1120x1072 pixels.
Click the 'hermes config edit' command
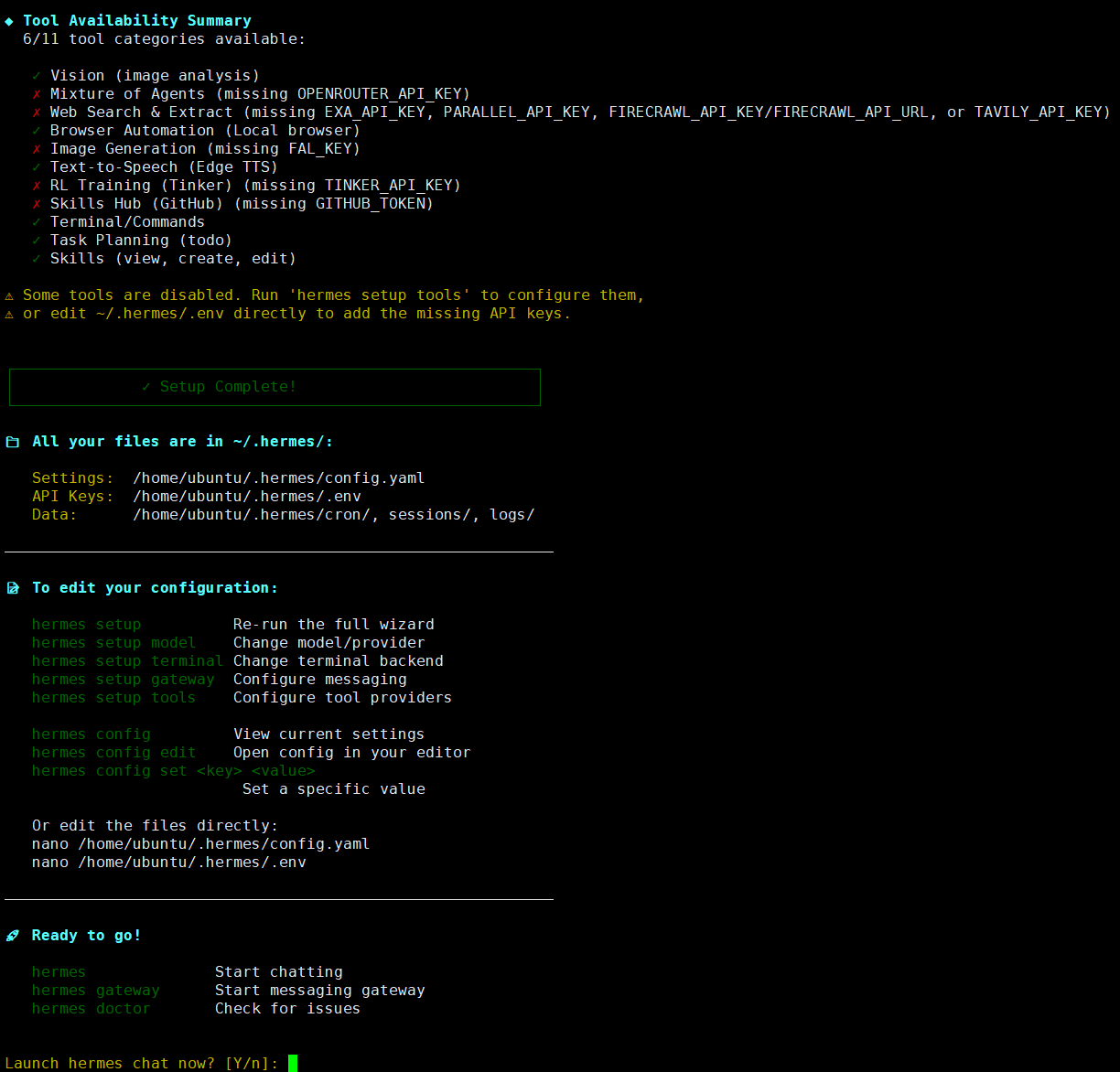114,753
